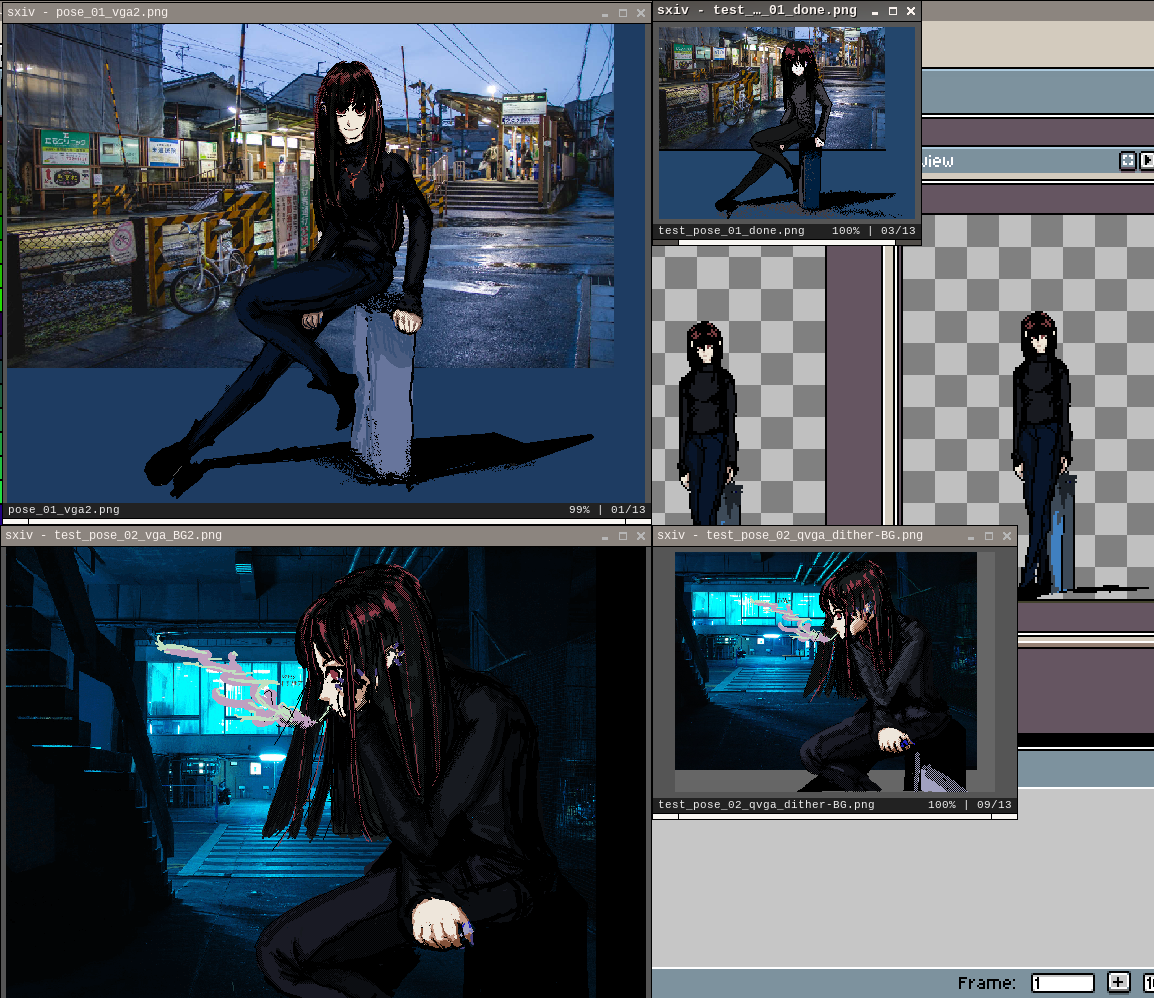The width and height of the screenshot is (1154, 998).
Task: Click the seated girl image in pose_01_vga2 window
Action: coord(325,263)
